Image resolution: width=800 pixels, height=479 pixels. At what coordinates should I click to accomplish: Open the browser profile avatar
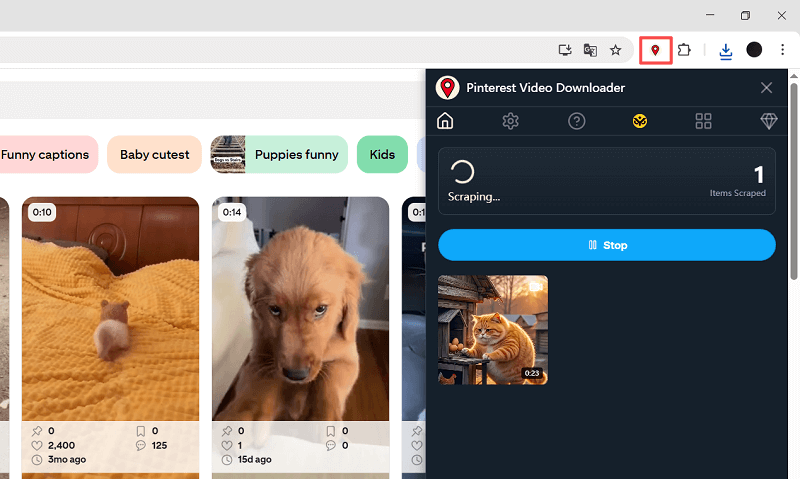click(x=754, y=49)
